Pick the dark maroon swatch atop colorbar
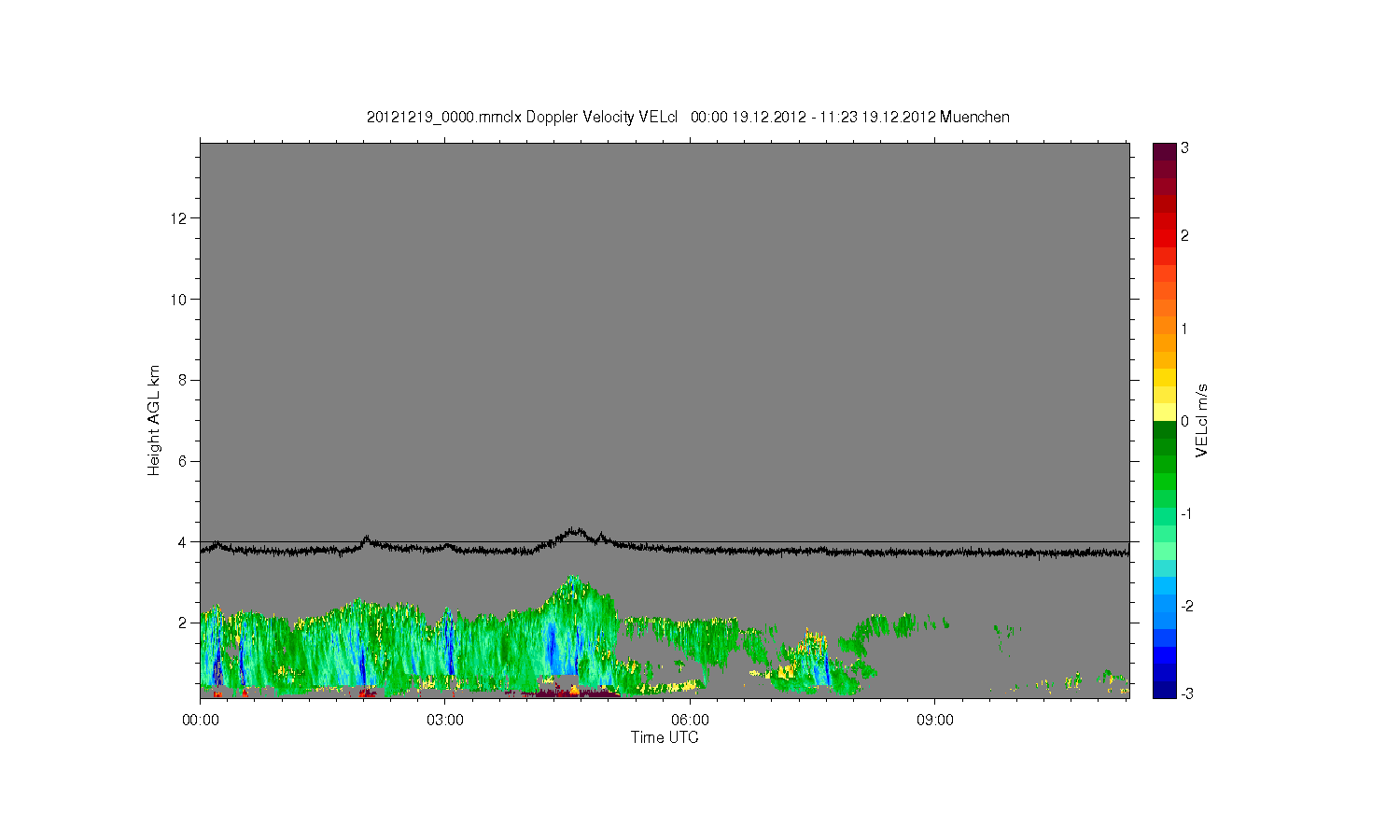This screenshot has width=1400, height=840. coord(1164,151)
